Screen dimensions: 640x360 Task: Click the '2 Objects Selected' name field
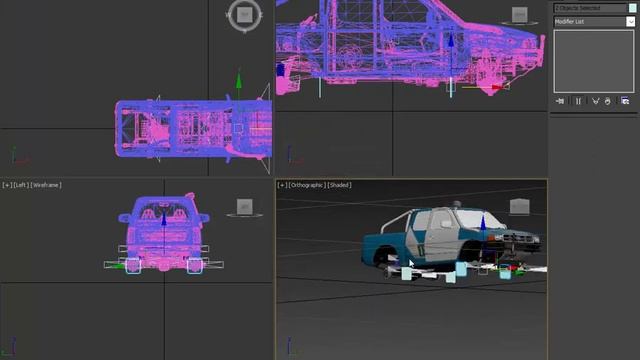pyautogui.click(x=590, y=8)
